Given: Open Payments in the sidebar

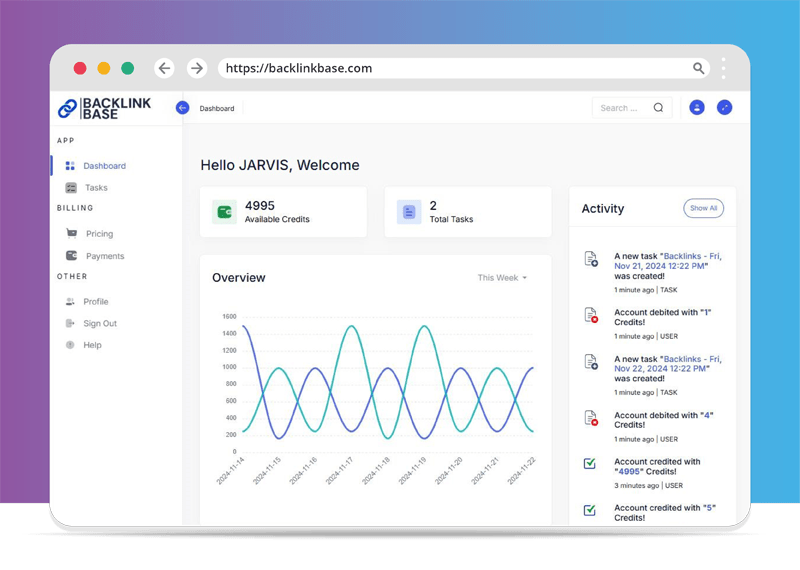Looking at the screenshot, I should (105, 256).
